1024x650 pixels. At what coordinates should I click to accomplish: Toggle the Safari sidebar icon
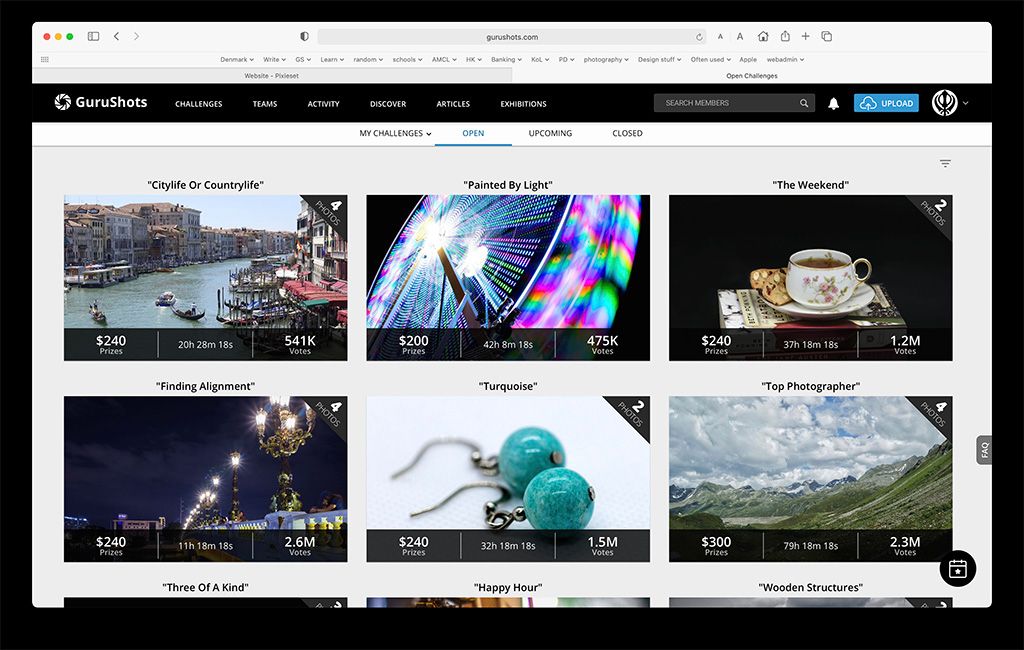pyautogui.click(x=93, y=37)
